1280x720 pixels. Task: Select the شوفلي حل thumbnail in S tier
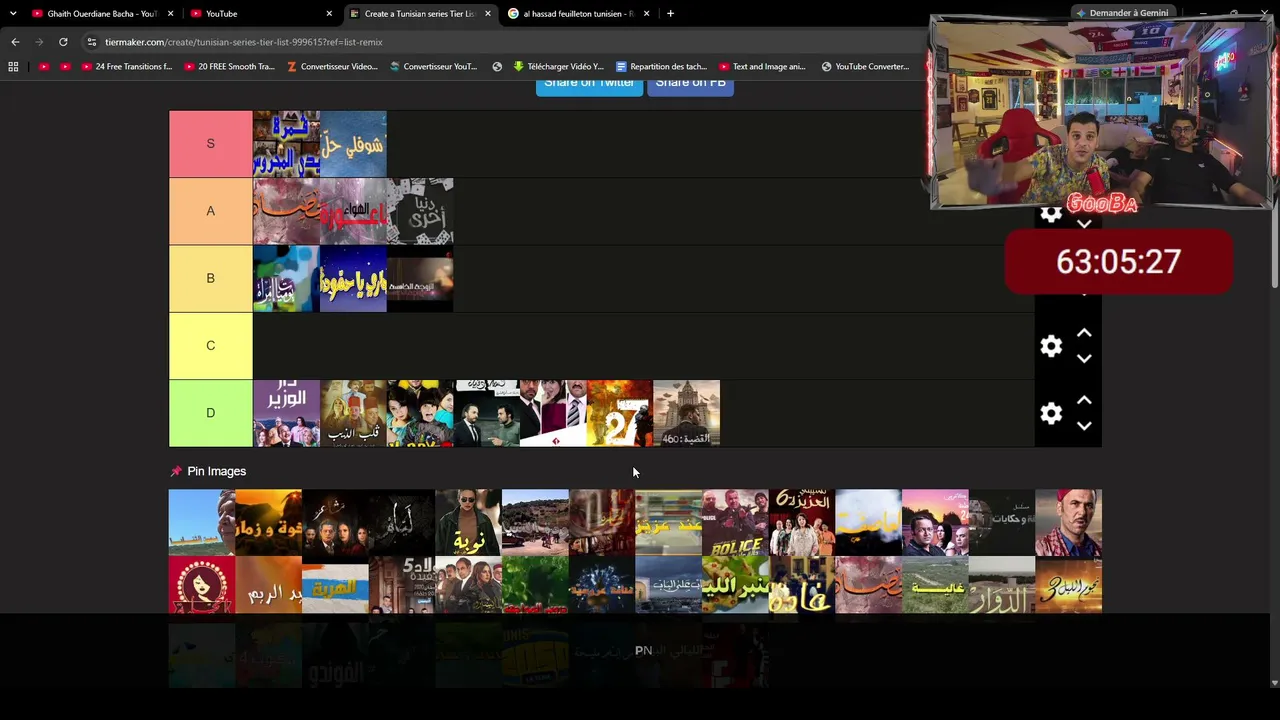tap(353, 144)
